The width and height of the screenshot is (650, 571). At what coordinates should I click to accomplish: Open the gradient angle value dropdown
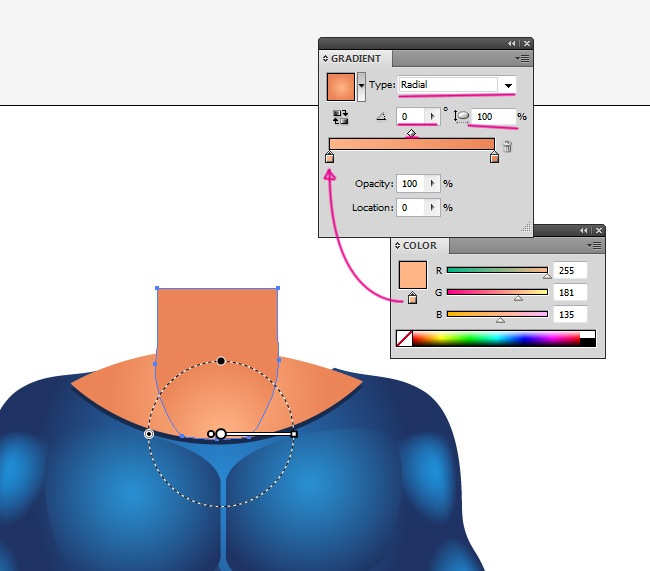[432, 117]
